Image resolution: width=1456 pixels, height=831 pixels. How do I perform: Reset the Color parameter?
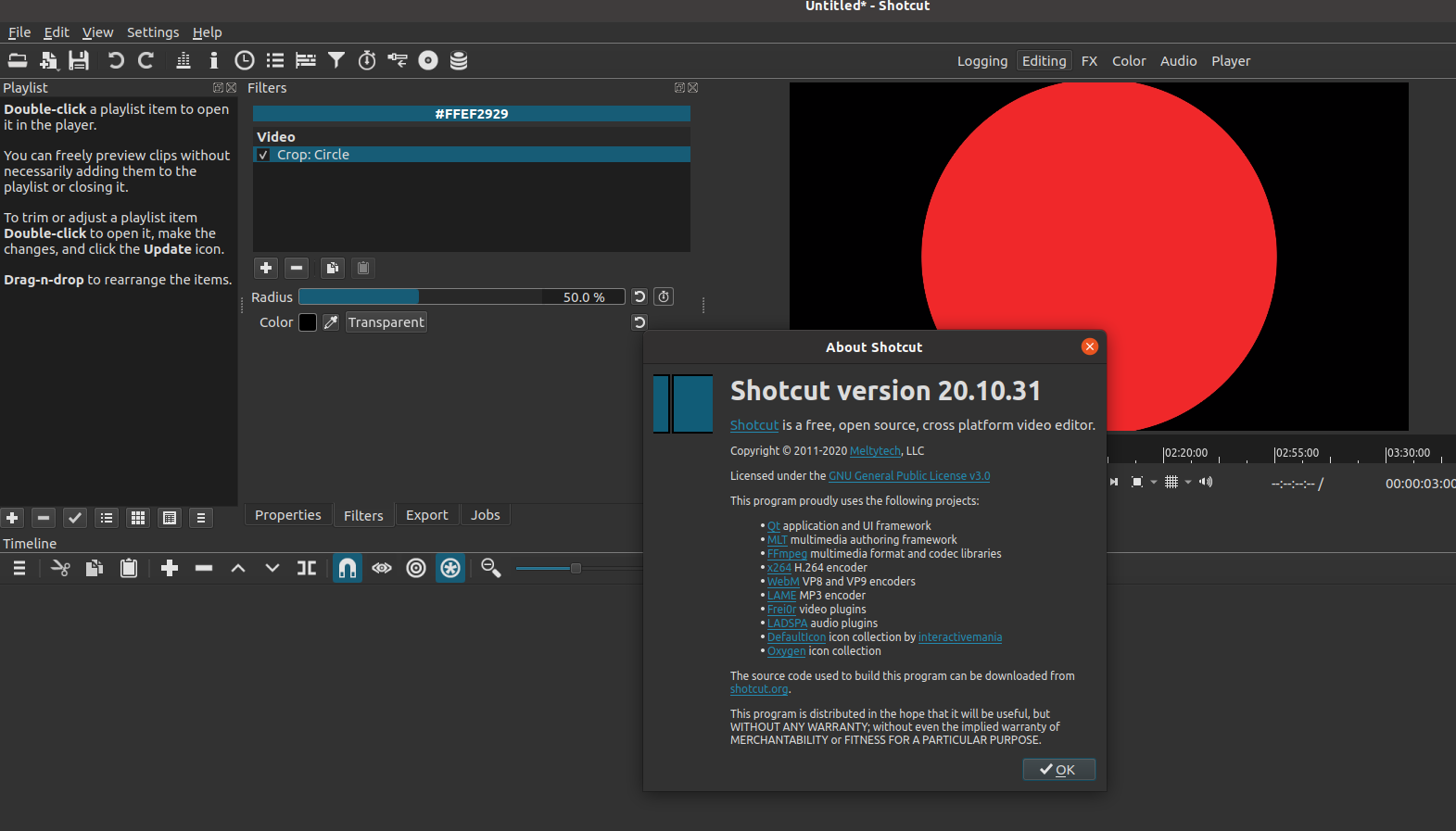pos(639,322)
